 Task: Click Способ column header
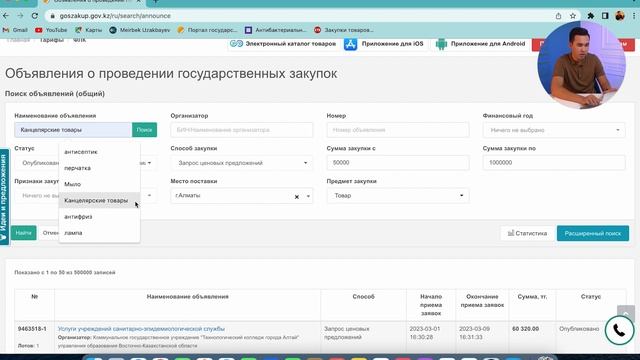[363, 297]
